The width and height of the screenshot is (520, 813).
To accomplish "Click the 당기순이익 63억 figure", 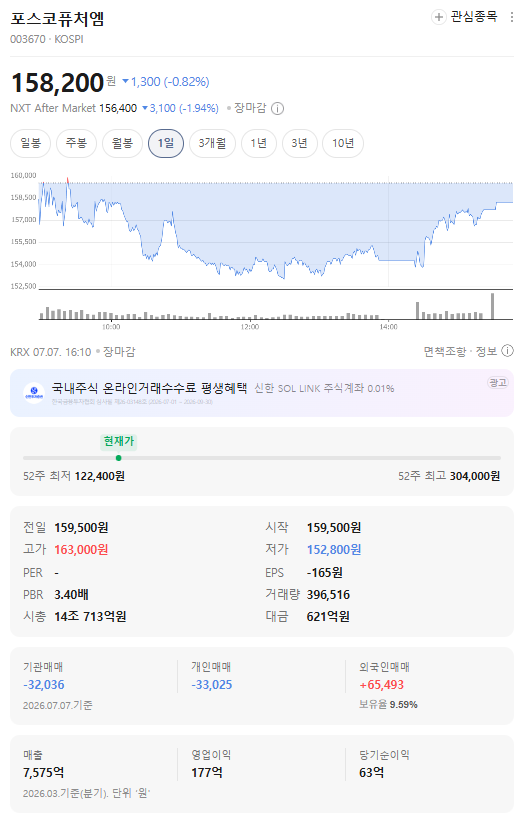I will [371, 773].
